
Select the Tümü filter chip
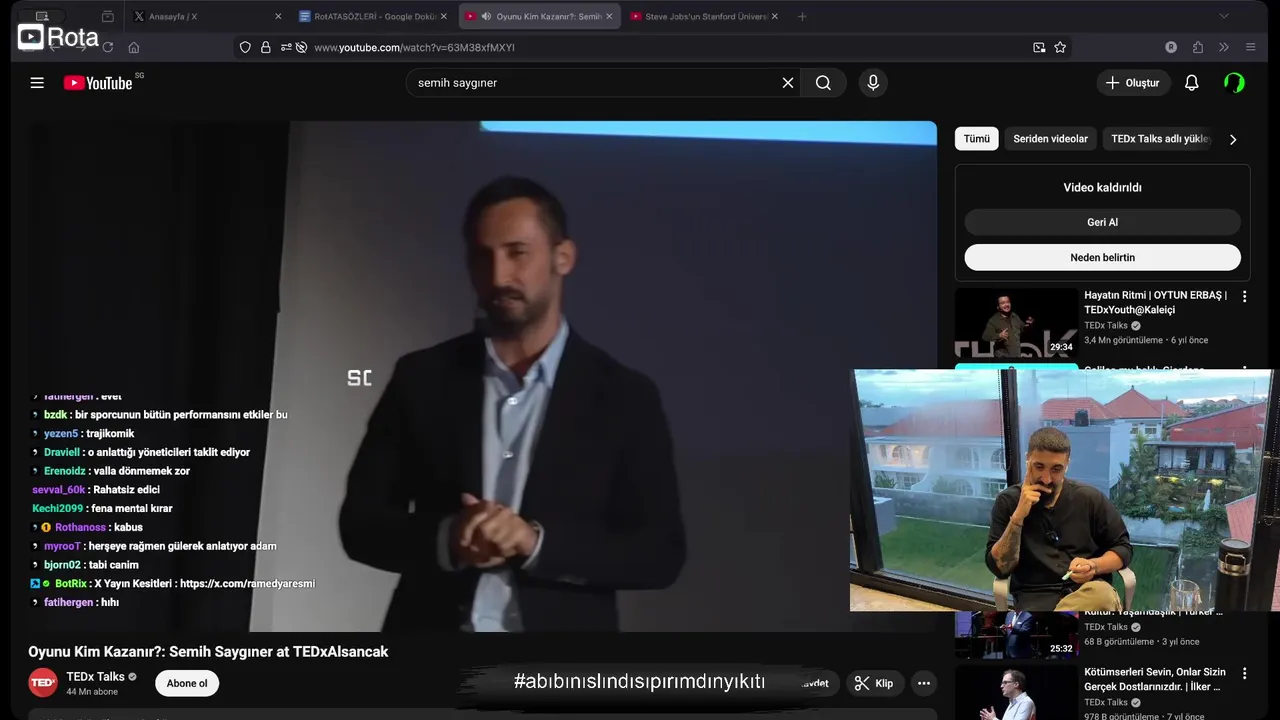pos(977,139)
